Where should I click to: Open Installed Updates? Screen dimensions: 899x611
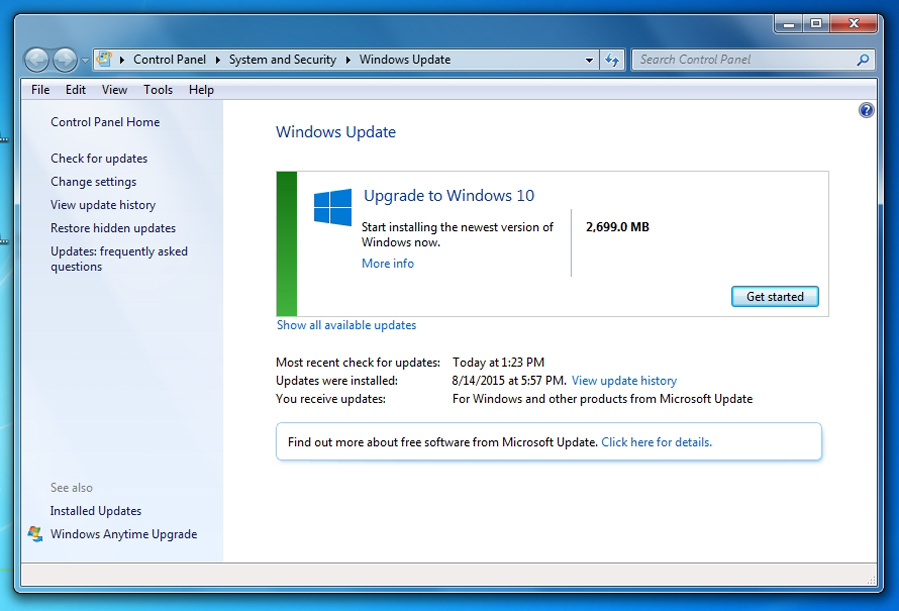click(95, 511)
